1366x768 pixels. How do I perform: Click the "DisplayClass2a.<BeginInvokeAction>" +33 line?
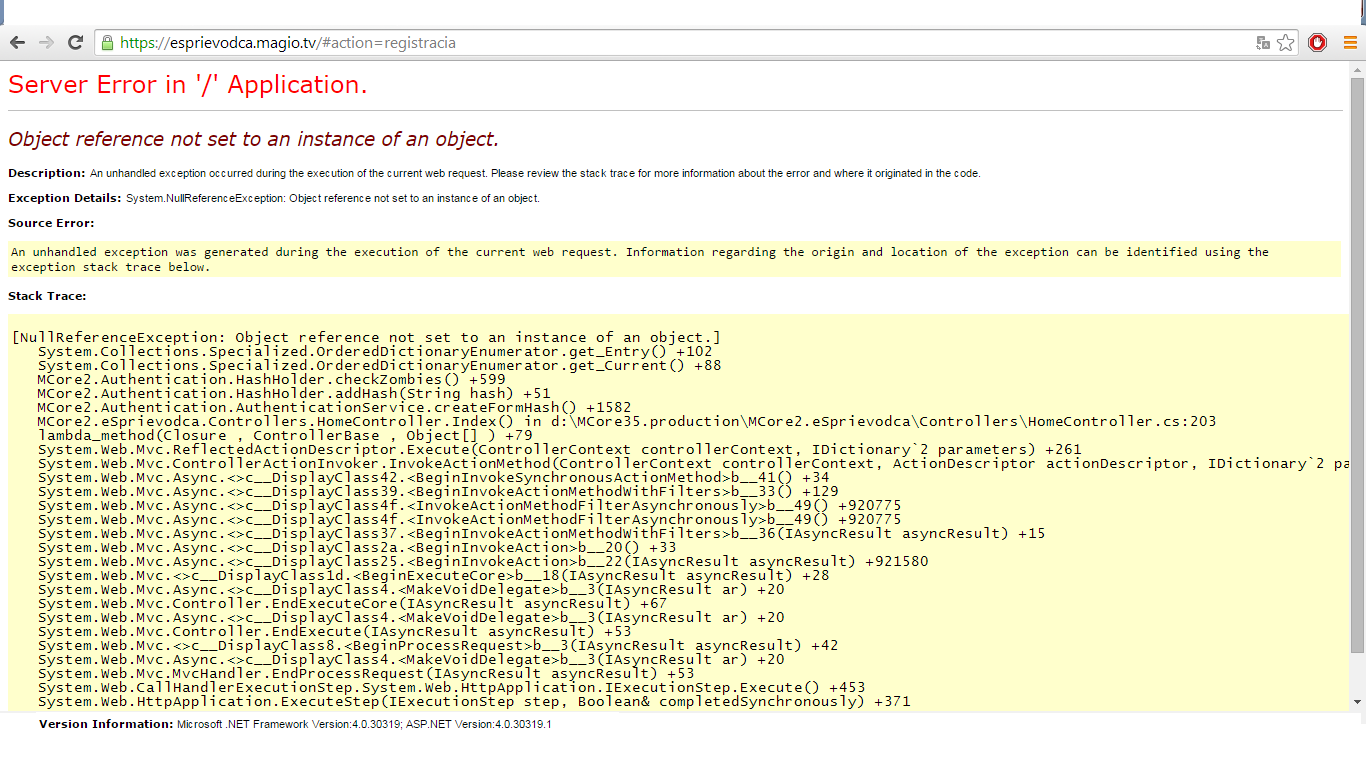point(357,547)
